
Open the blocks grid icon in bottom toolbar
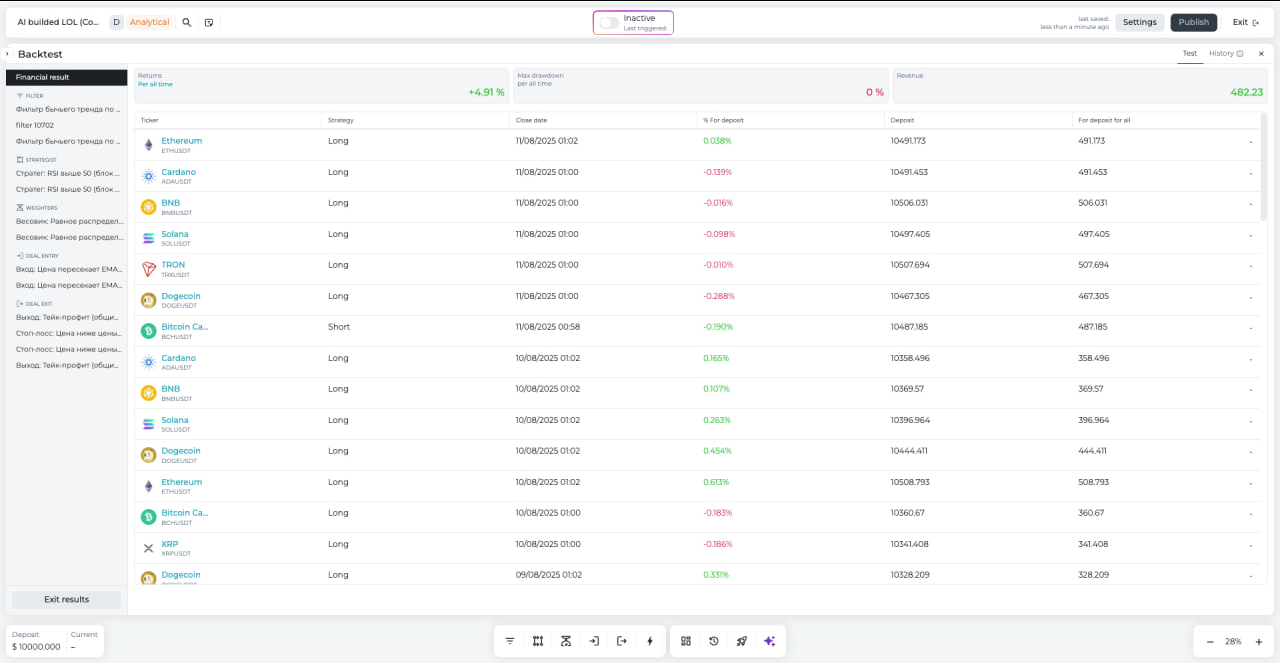(686, 641)
